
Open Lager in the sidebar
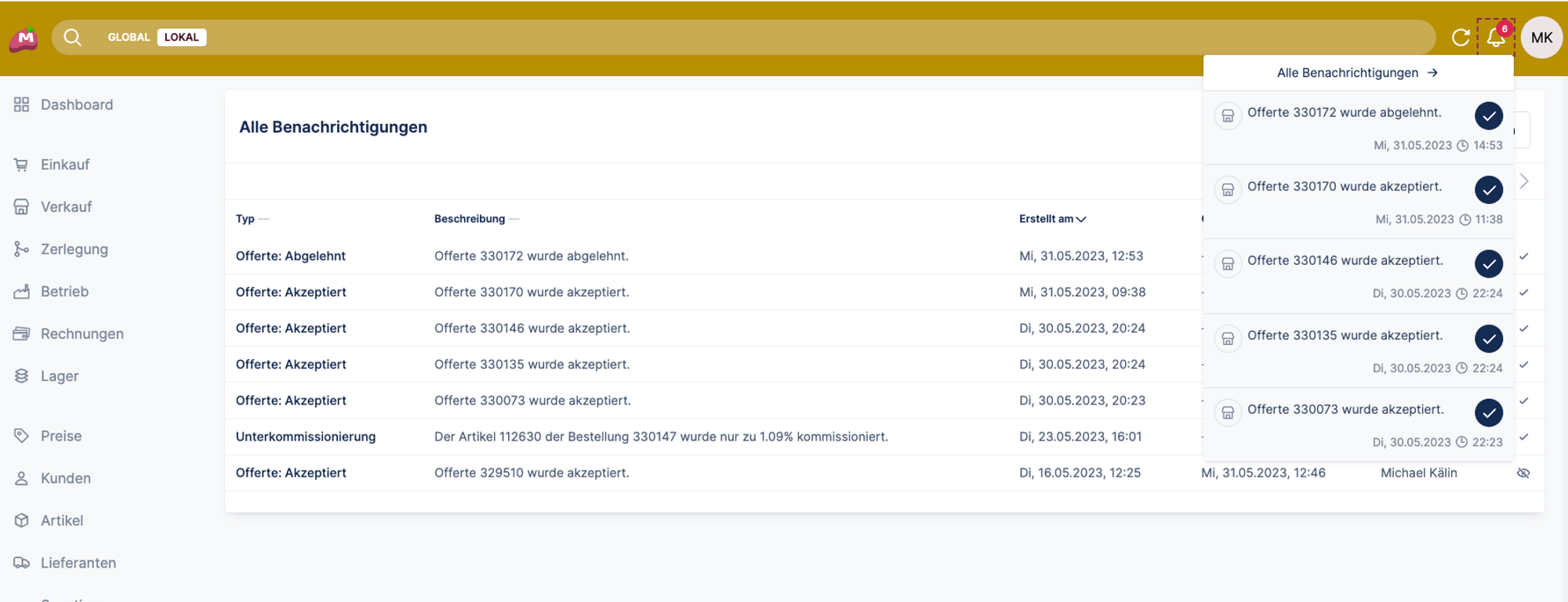59,376
